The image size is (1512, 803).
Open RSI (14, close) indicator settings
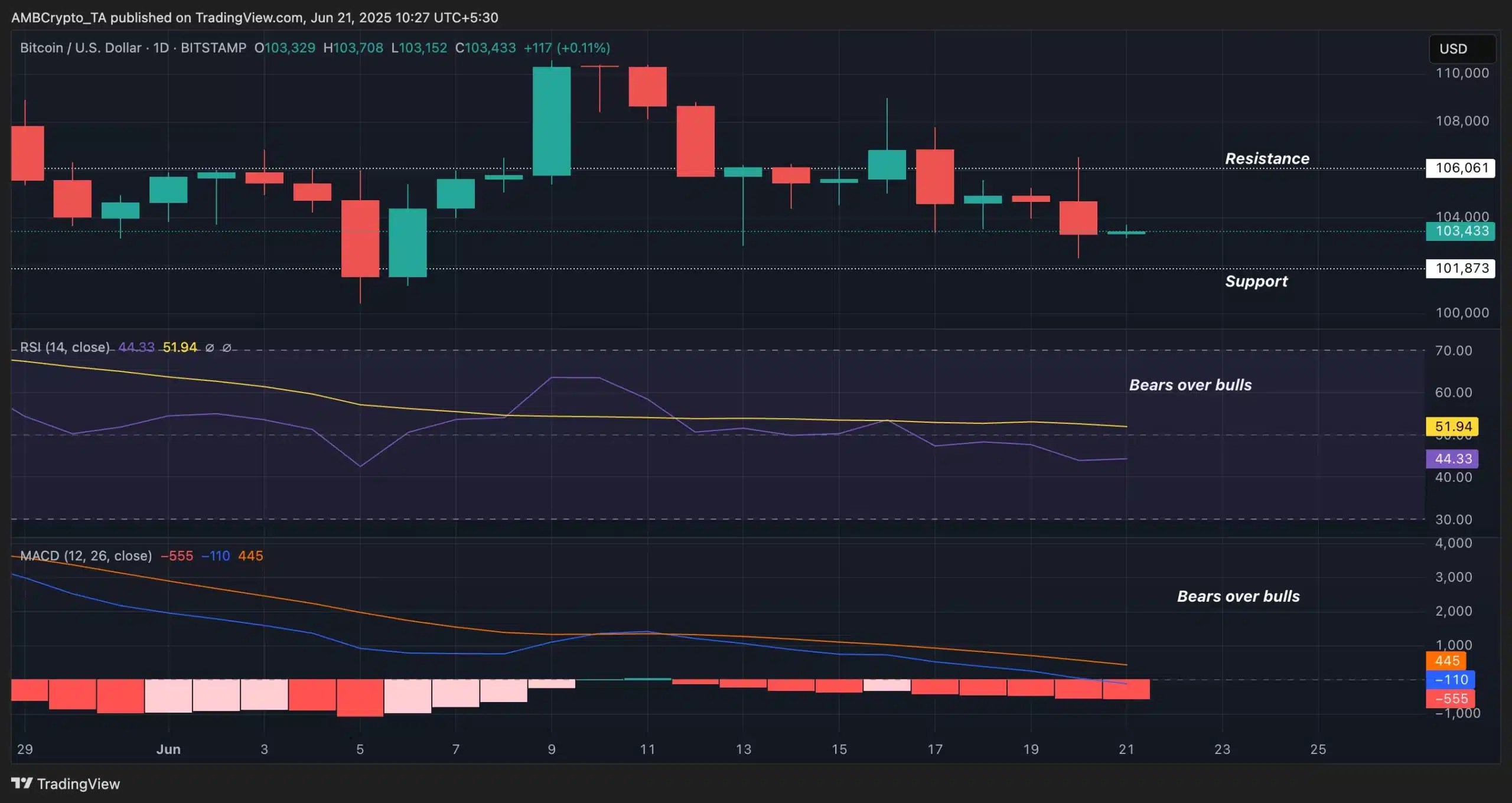(65, 348)
